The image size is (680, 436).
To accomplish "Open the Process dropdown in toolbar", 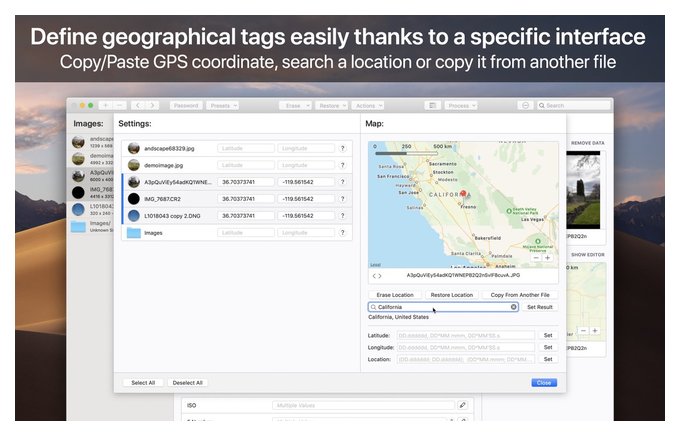I will click(461, 105).
